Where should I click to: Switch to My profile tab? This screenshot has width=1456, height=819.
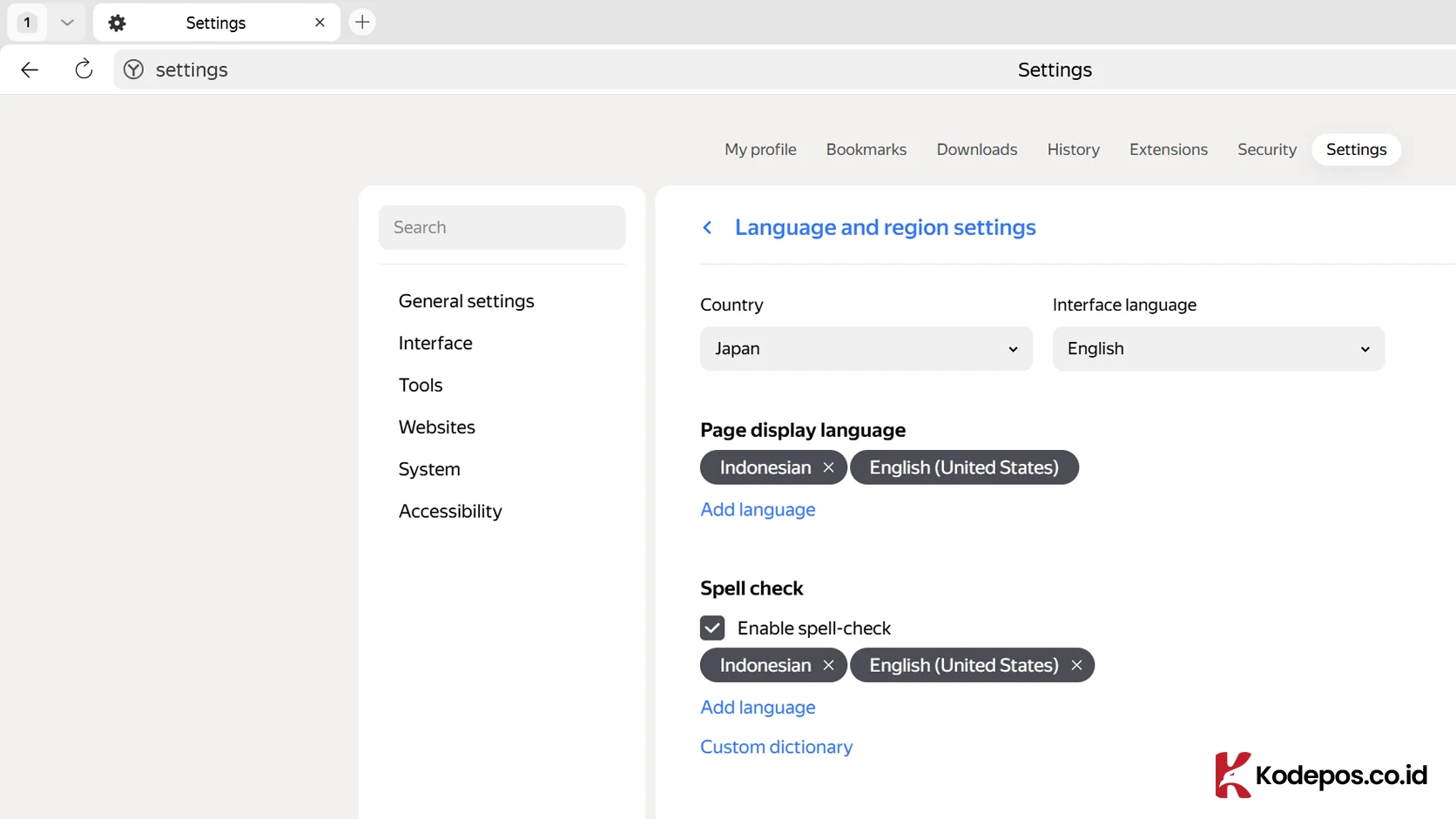[760, 149]
